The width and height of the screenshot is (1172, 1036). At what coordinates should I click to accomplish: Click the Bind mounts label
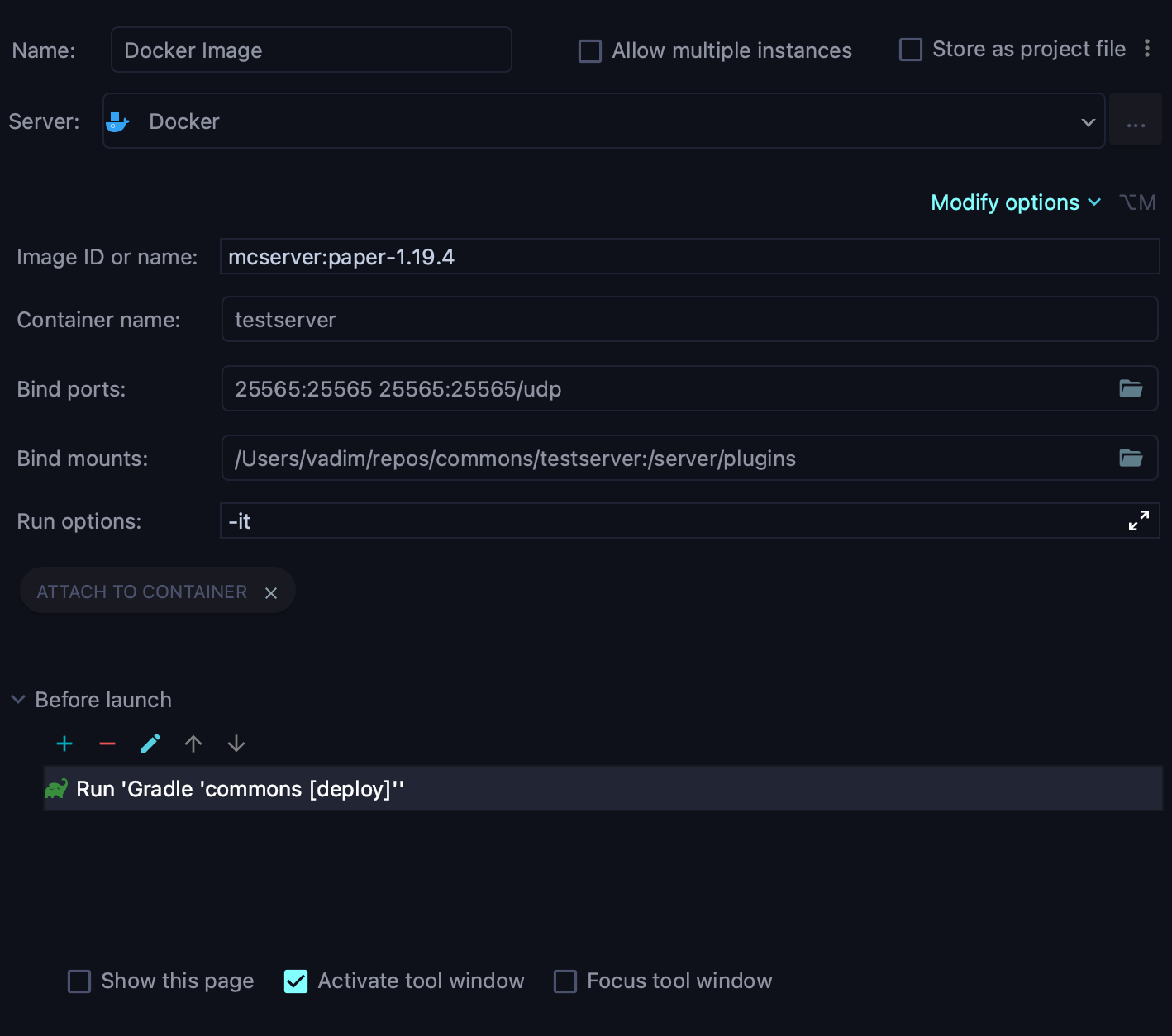coord(83,459)
